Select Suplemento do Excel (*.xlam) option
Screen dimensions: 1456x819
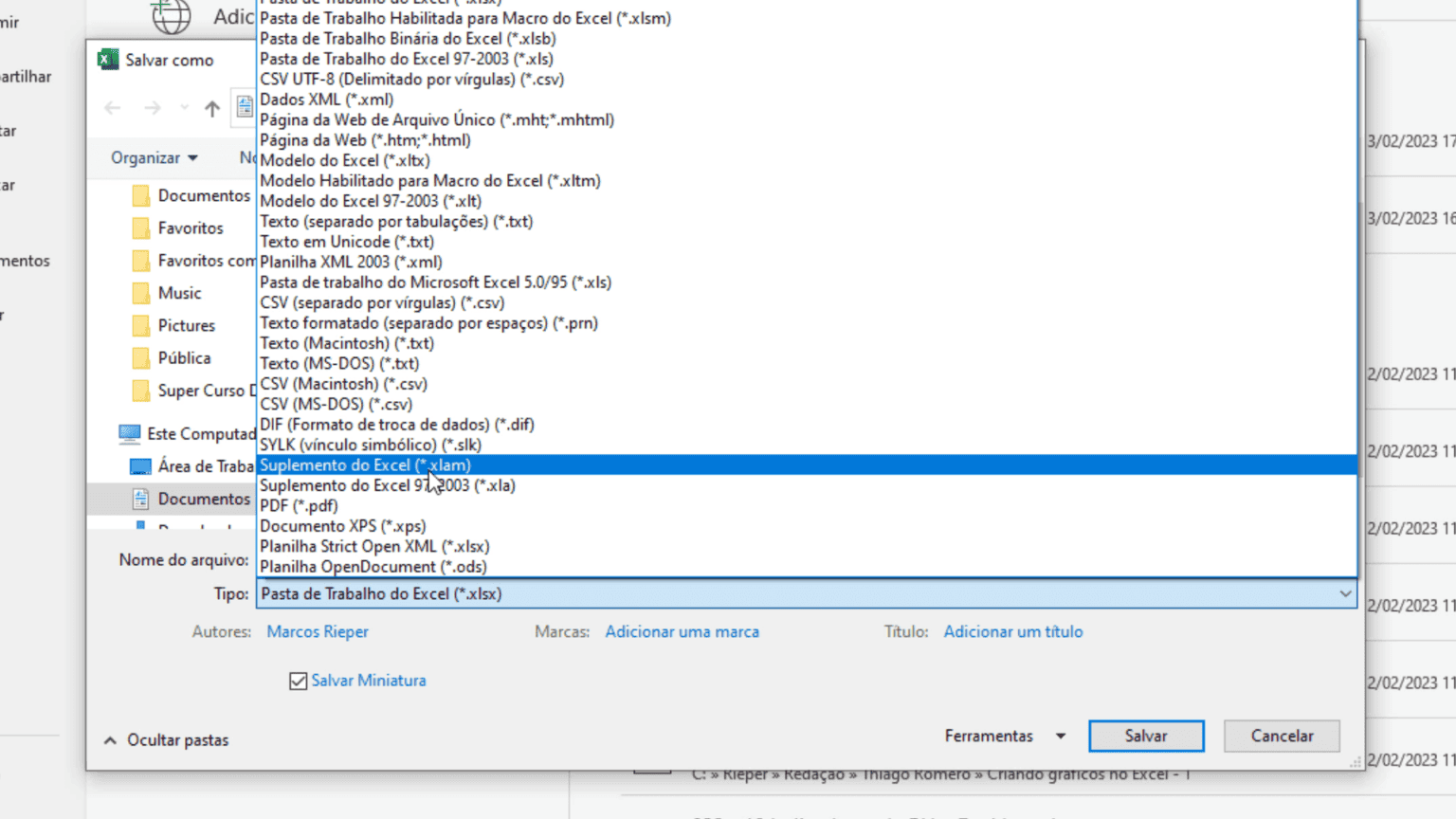click(365, 465)
